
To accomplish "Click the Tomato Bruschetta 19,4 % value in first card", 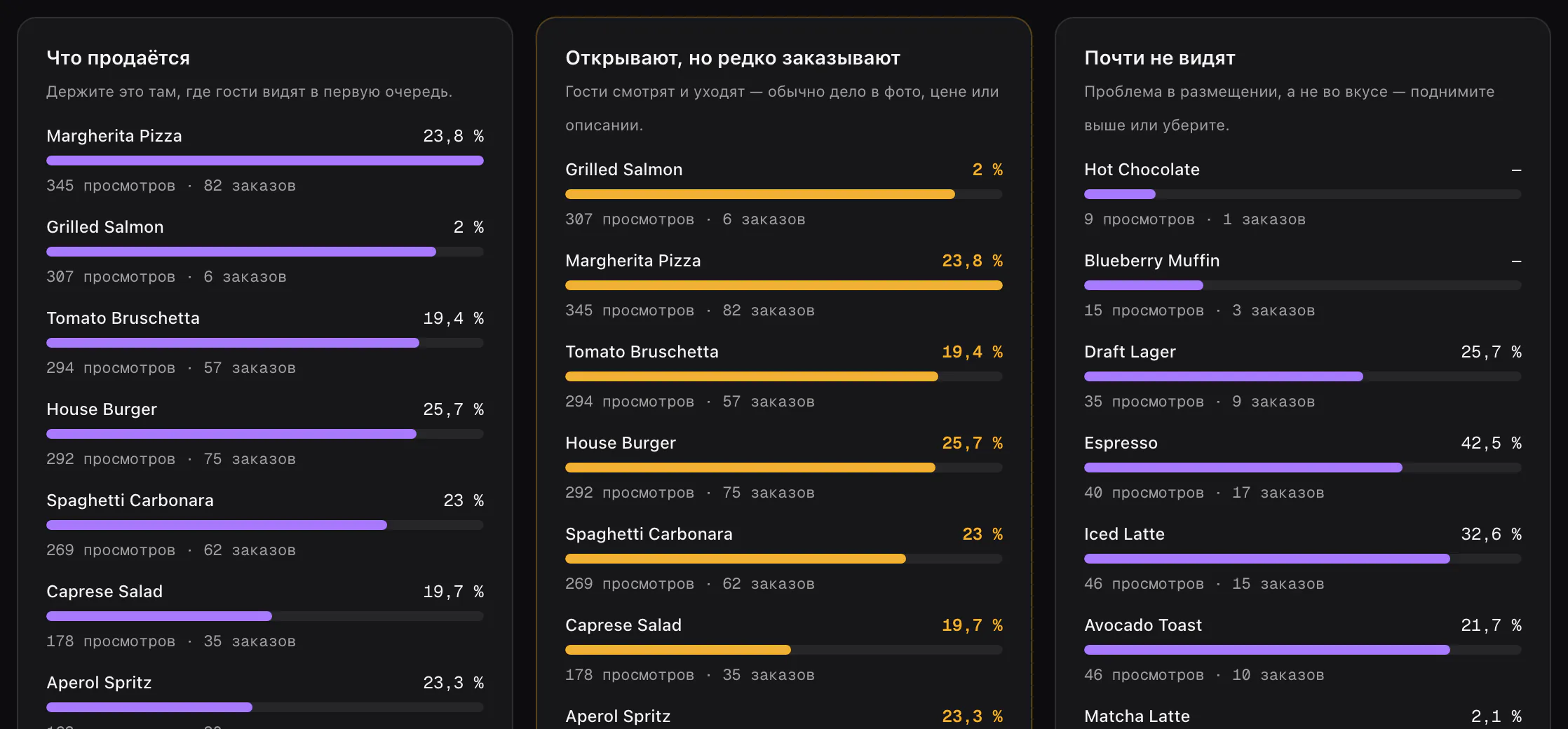I will tap(453, 318).
